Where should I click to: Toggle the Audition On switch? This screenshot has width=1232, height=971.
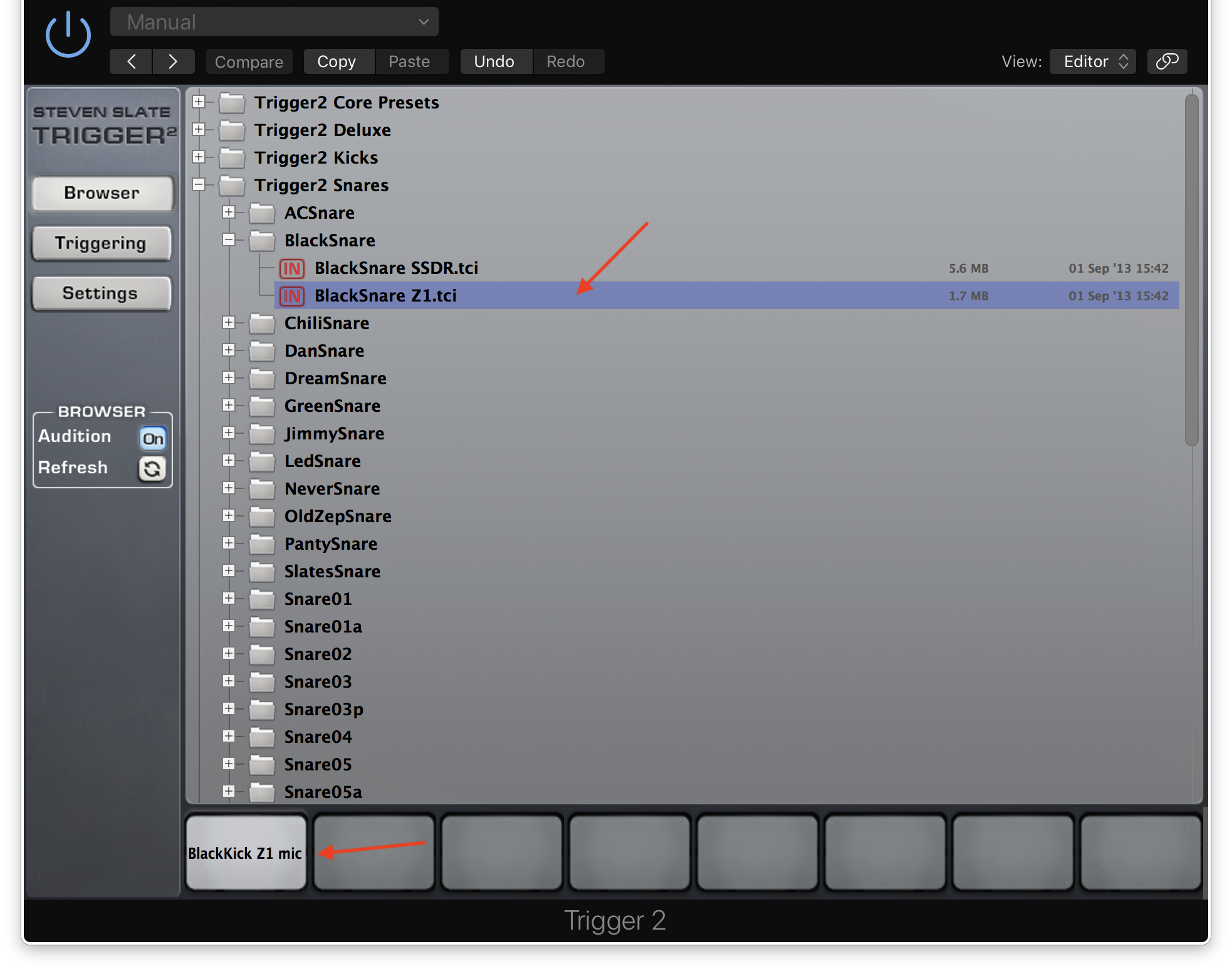tap(152, 438)
